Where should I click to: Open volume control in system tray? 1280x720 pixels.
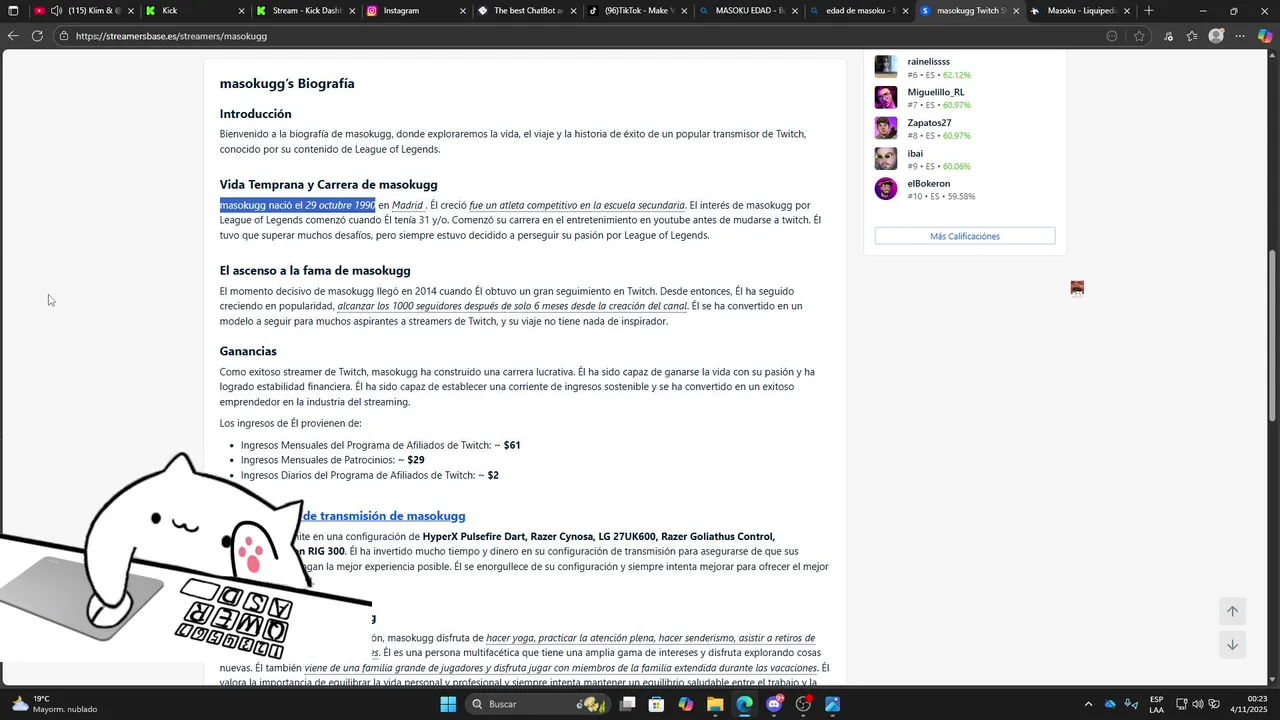[x=1198, y=704]
